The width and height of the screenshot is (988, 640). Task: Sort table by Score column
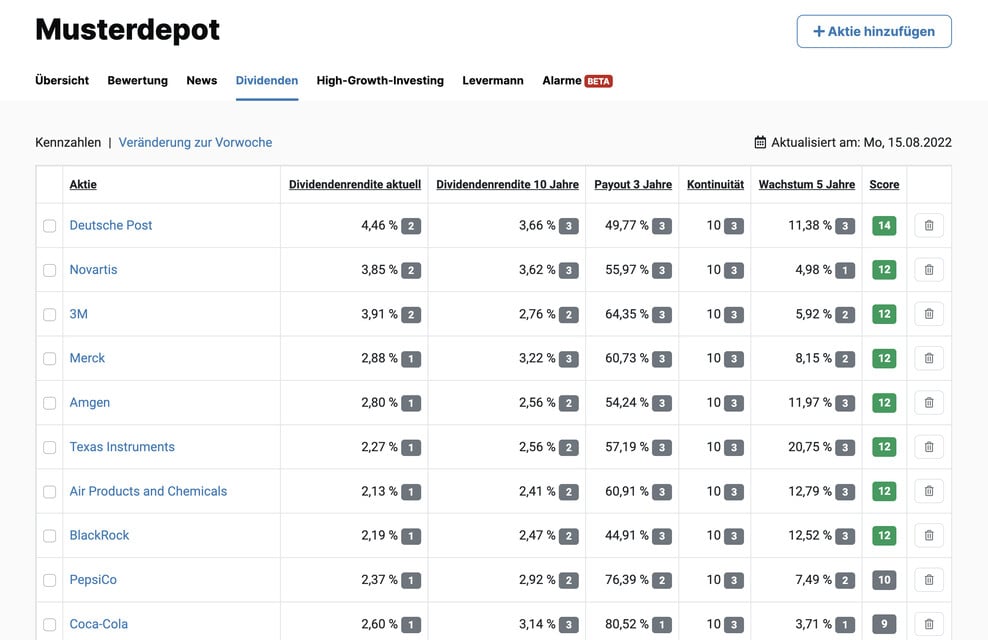click(884, 185)
